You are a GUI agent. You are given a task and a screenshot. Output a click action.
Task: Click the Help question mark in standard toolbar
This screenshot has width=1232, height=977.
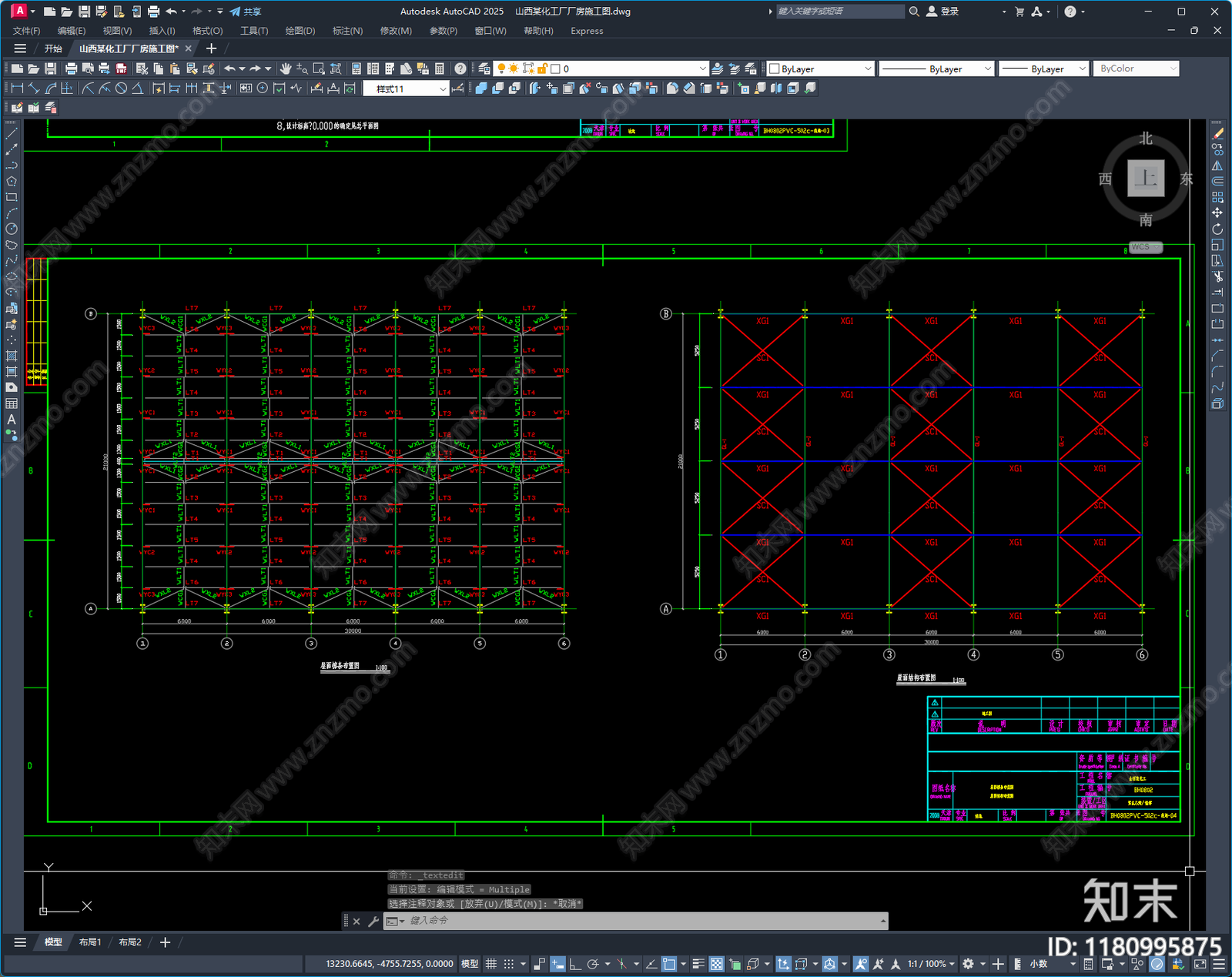pyautogui.click(x=460, y=69)
